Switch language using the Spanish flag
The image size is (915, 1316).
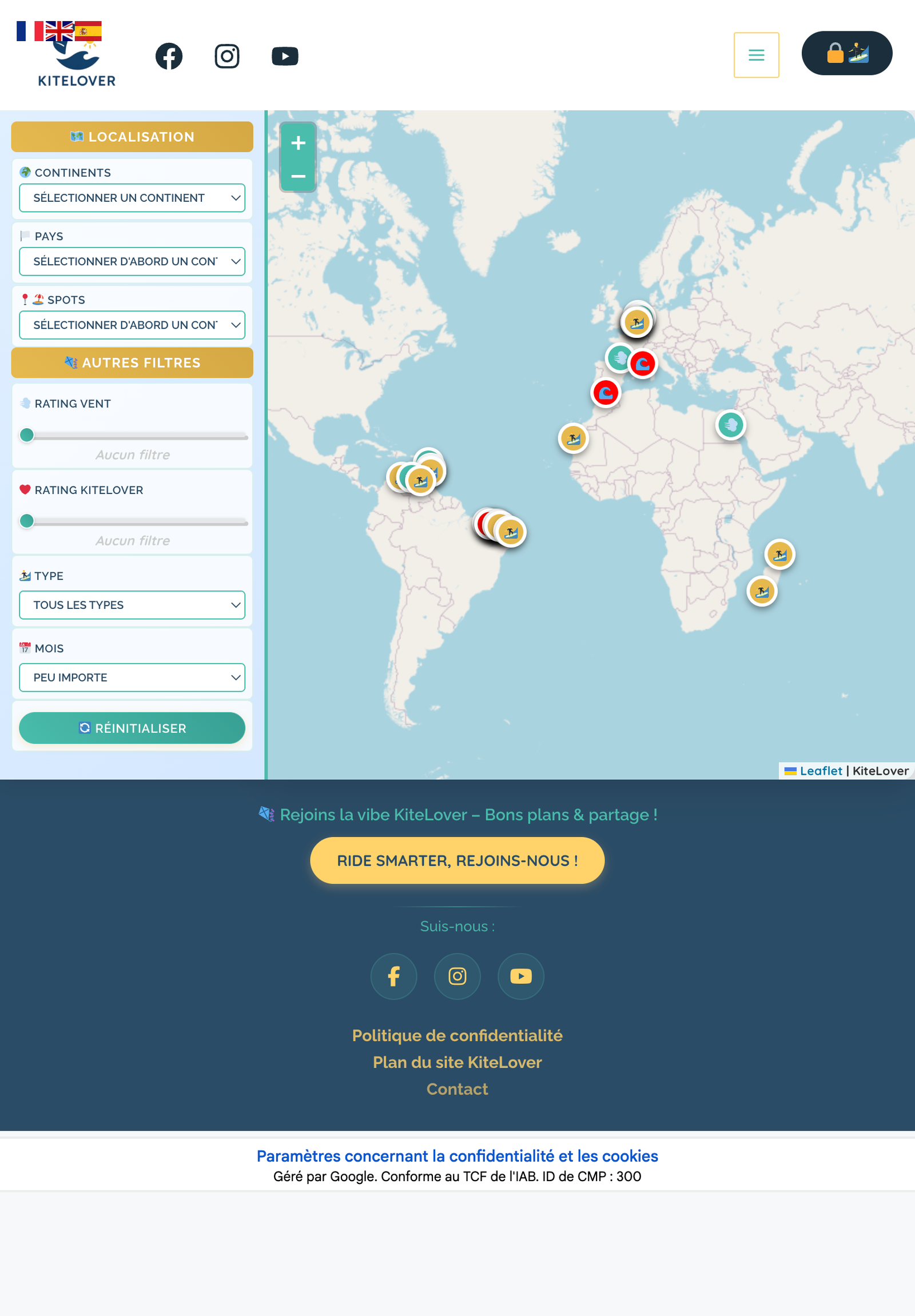(x=89, y=30)
